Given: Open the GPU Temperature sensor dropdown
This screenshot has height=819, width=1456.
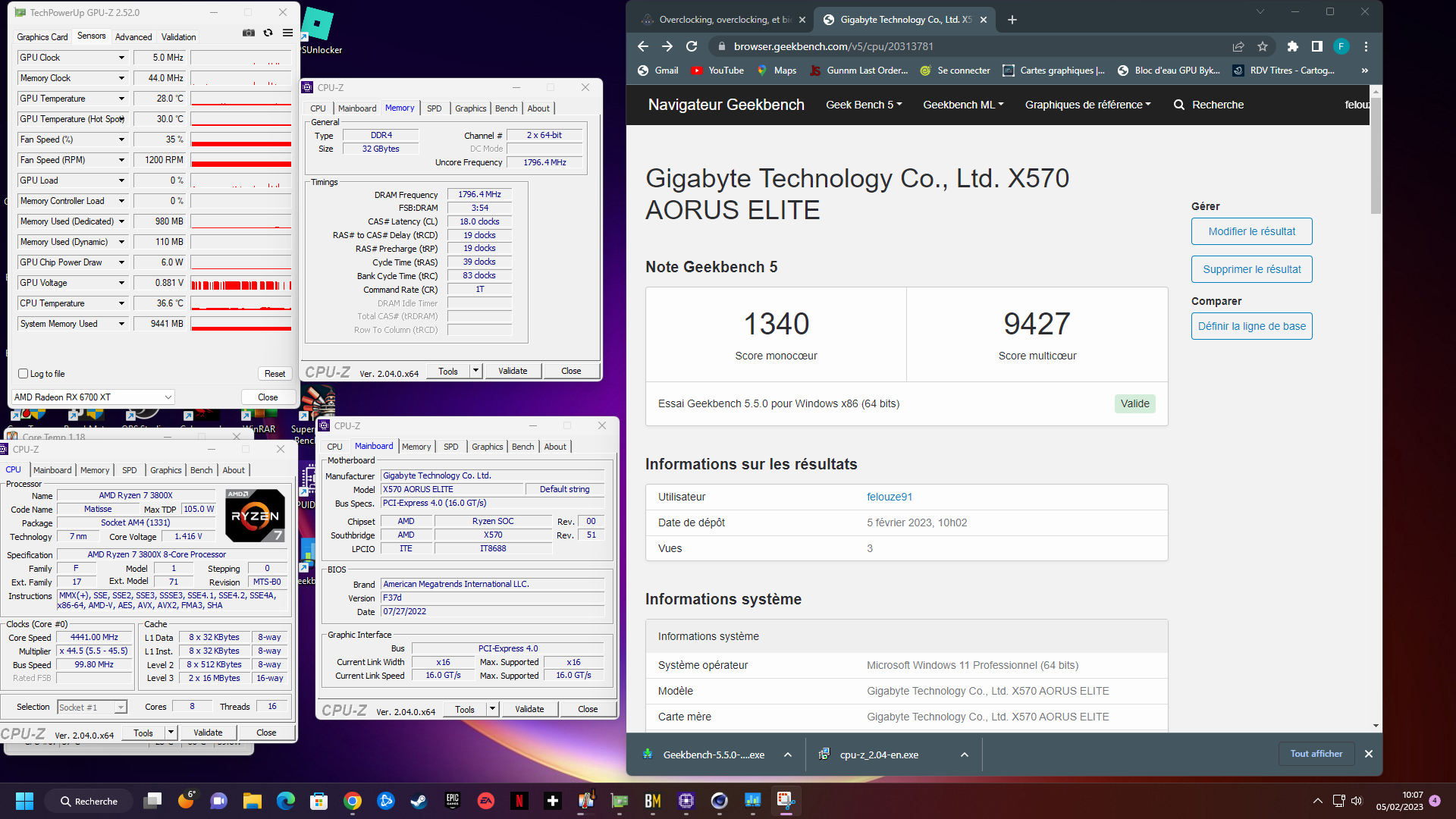Looking at the screenshot, I should 121,99.
